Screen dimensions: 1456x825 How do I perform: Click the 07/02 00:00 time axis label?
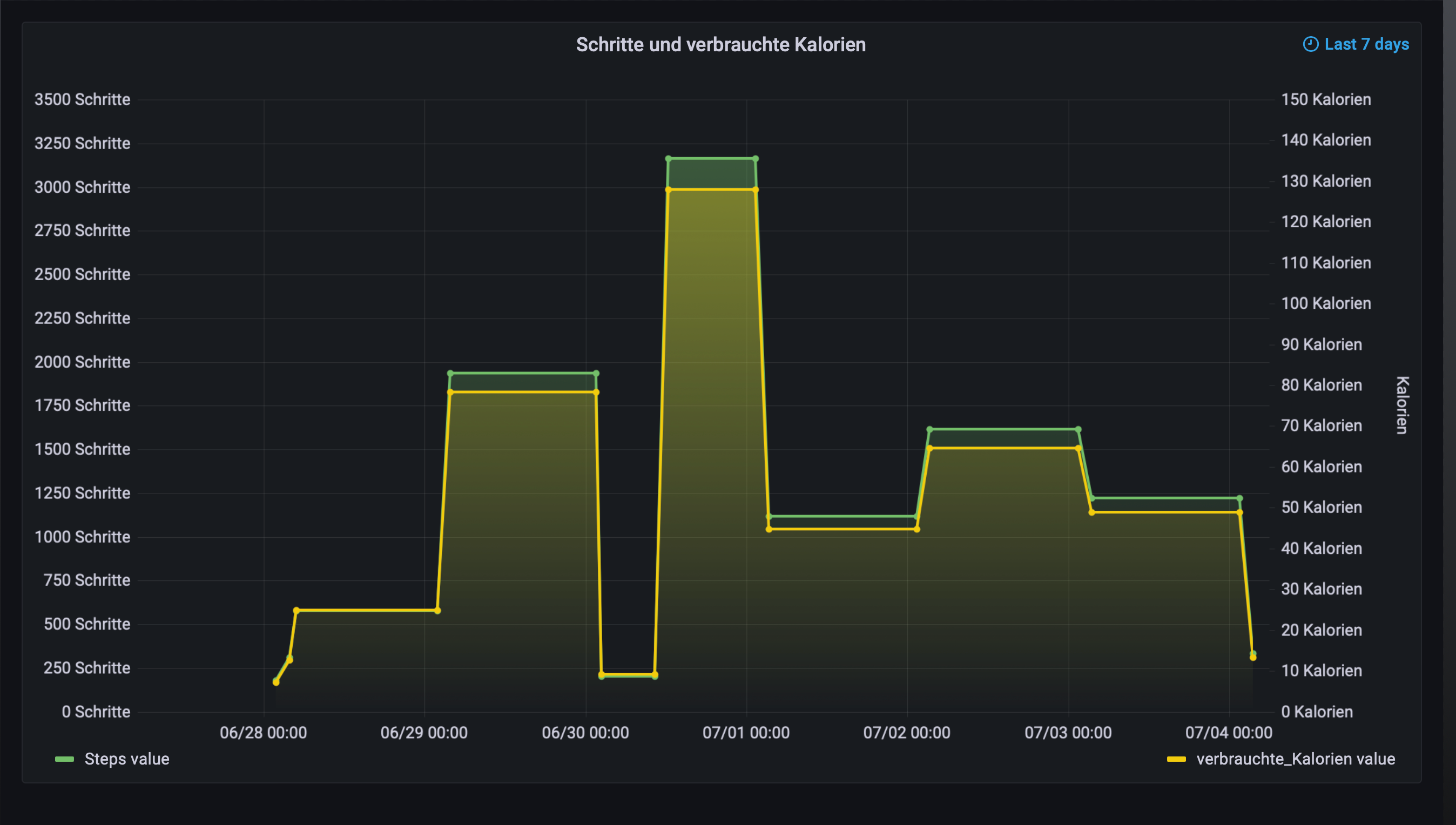(x=906, y=733)
